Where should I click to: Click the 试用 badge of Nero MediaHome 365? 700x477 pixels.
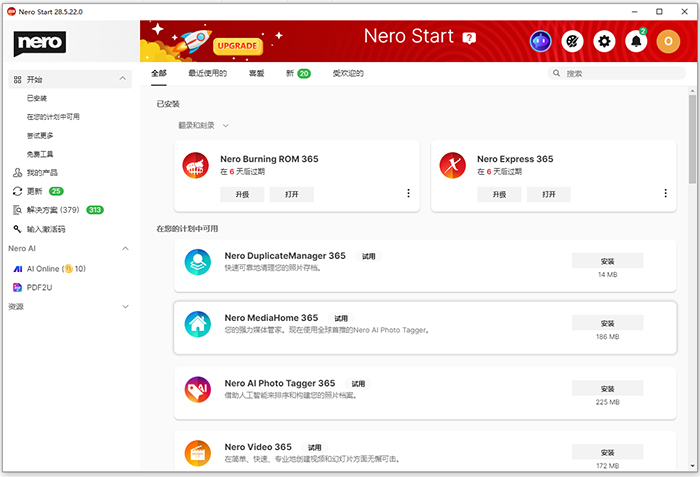click(x=341, y=318)
